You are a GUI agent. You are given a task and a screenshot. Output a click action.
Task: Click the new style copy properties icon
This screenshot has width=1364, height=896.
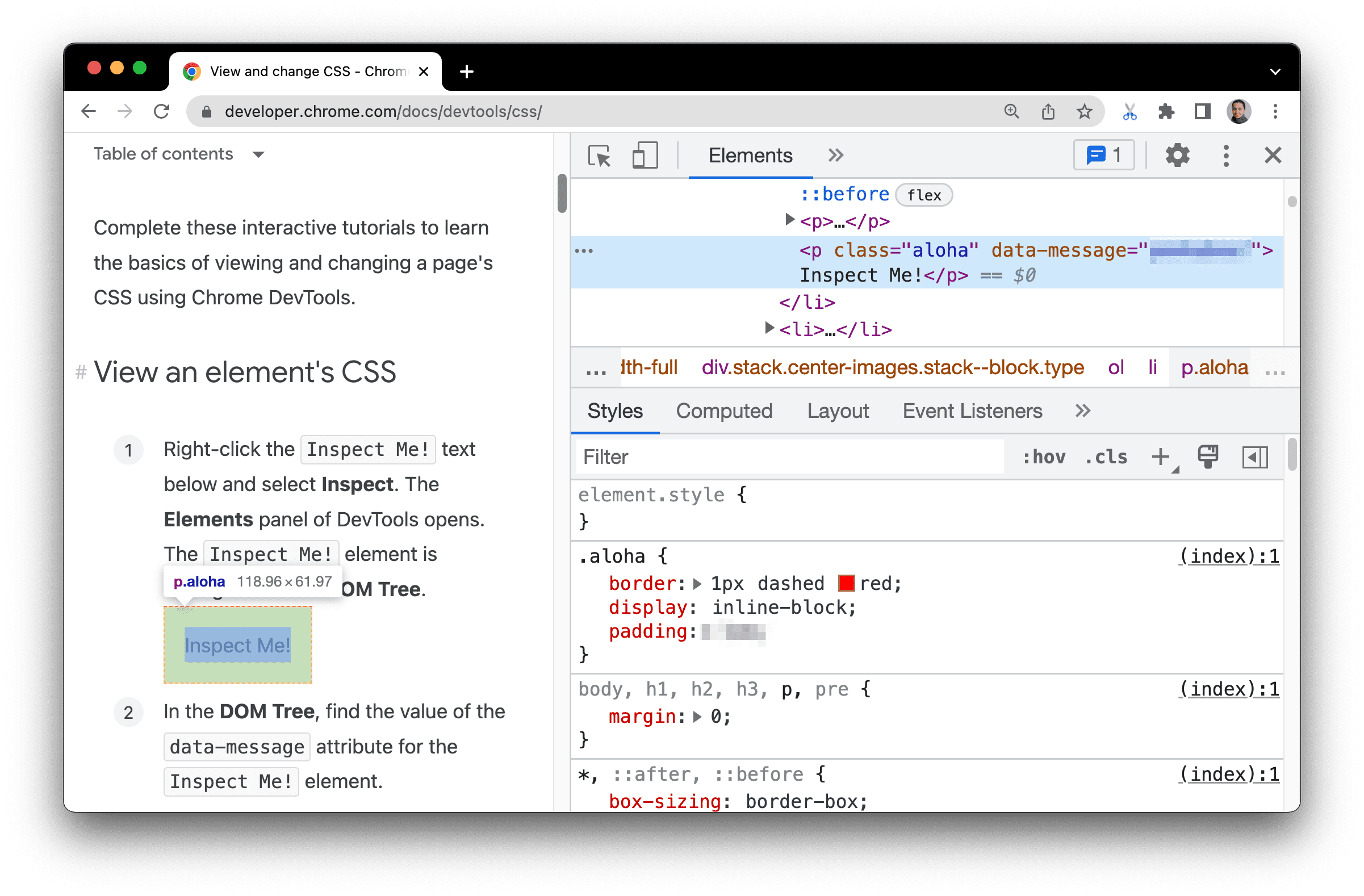[1207, 457]
